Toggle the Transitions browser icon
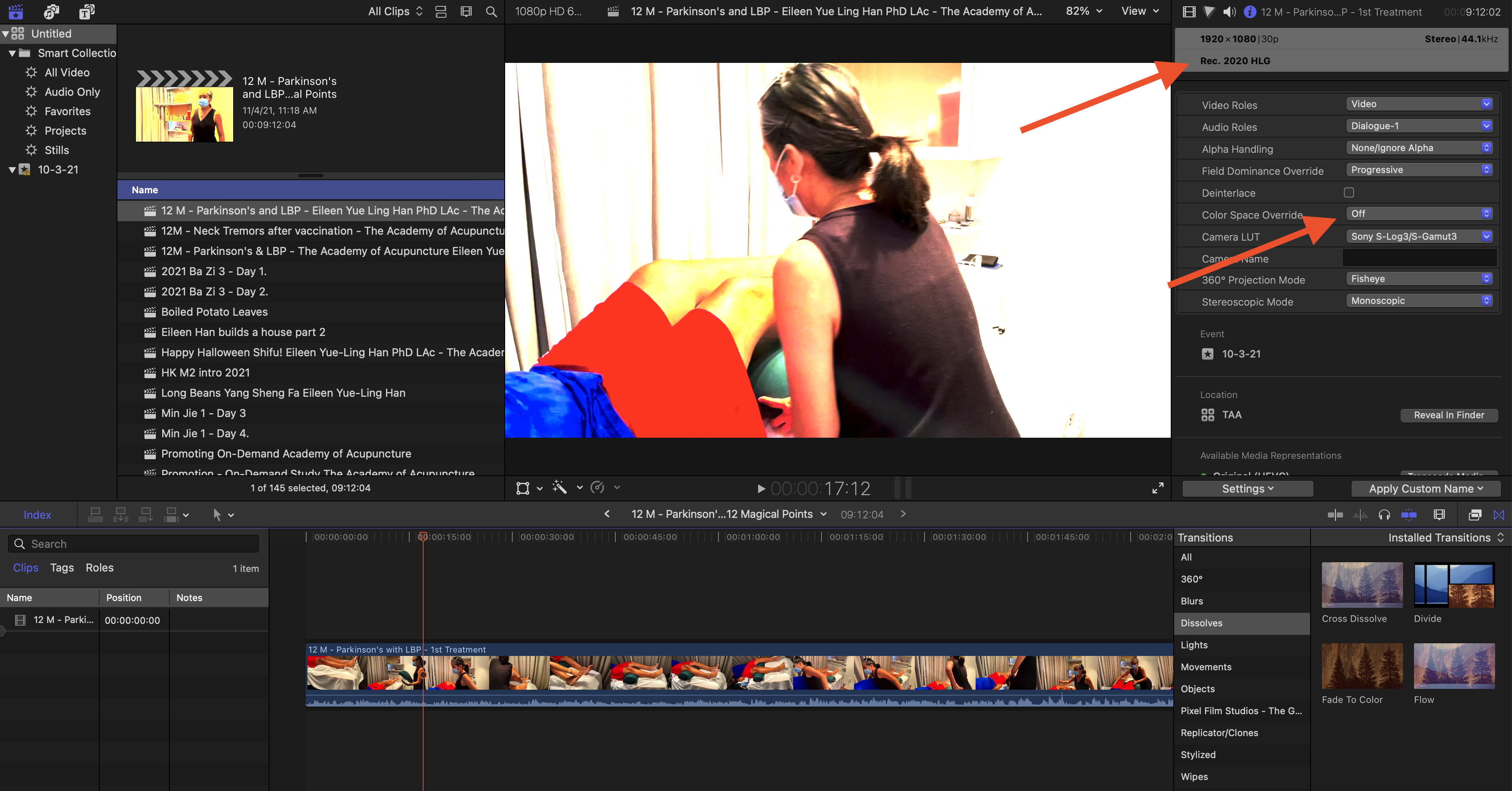The image size is (1512, 791). click(1498, 515)
